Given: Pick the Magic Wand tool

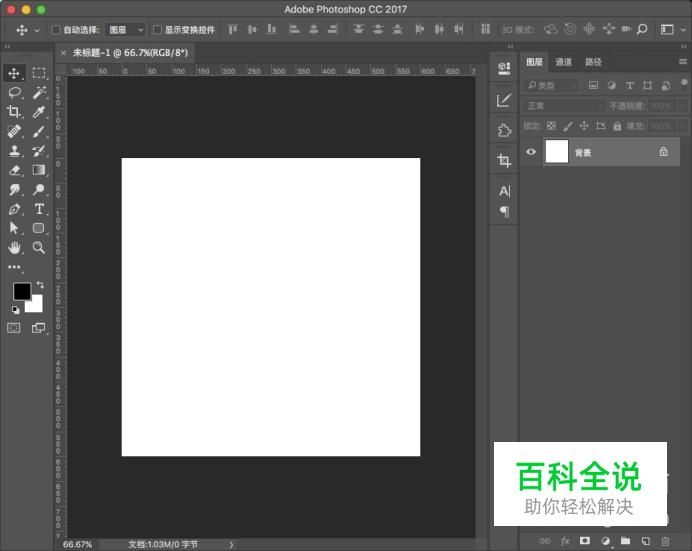Looking at the screenshot, I should coord(39,92).
